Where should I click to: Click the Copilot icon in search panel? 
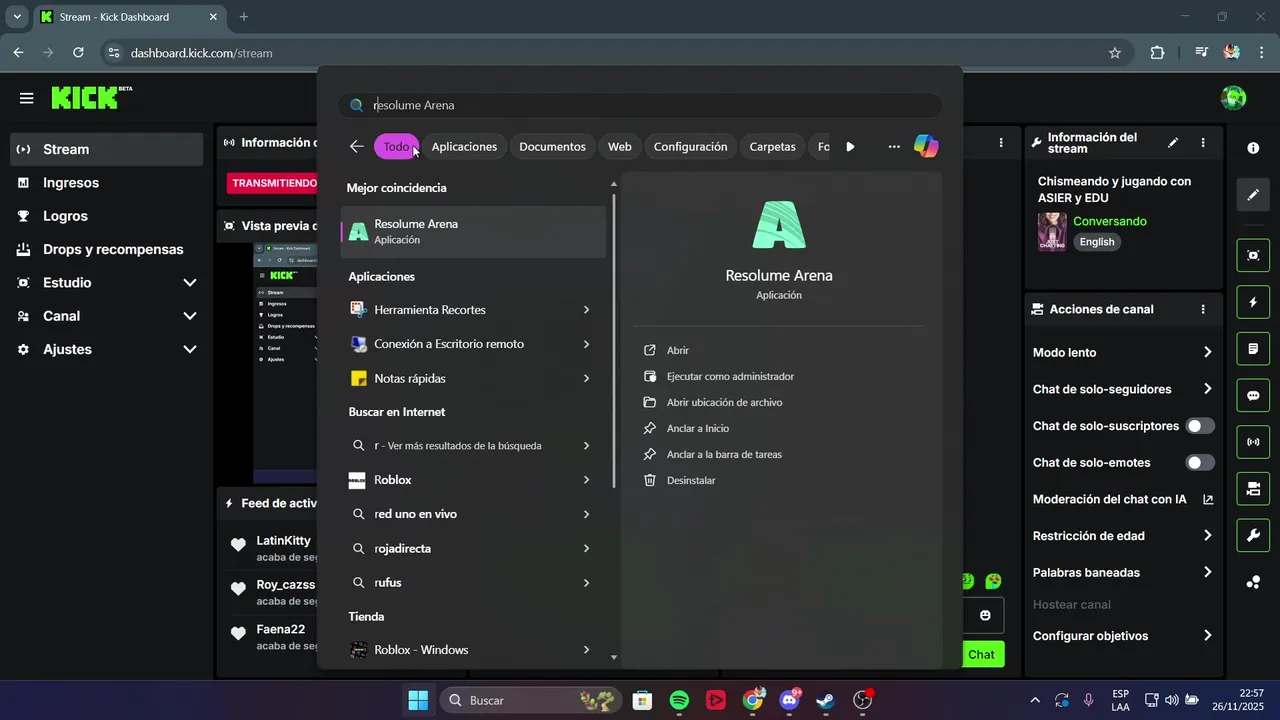coord(926,146)
